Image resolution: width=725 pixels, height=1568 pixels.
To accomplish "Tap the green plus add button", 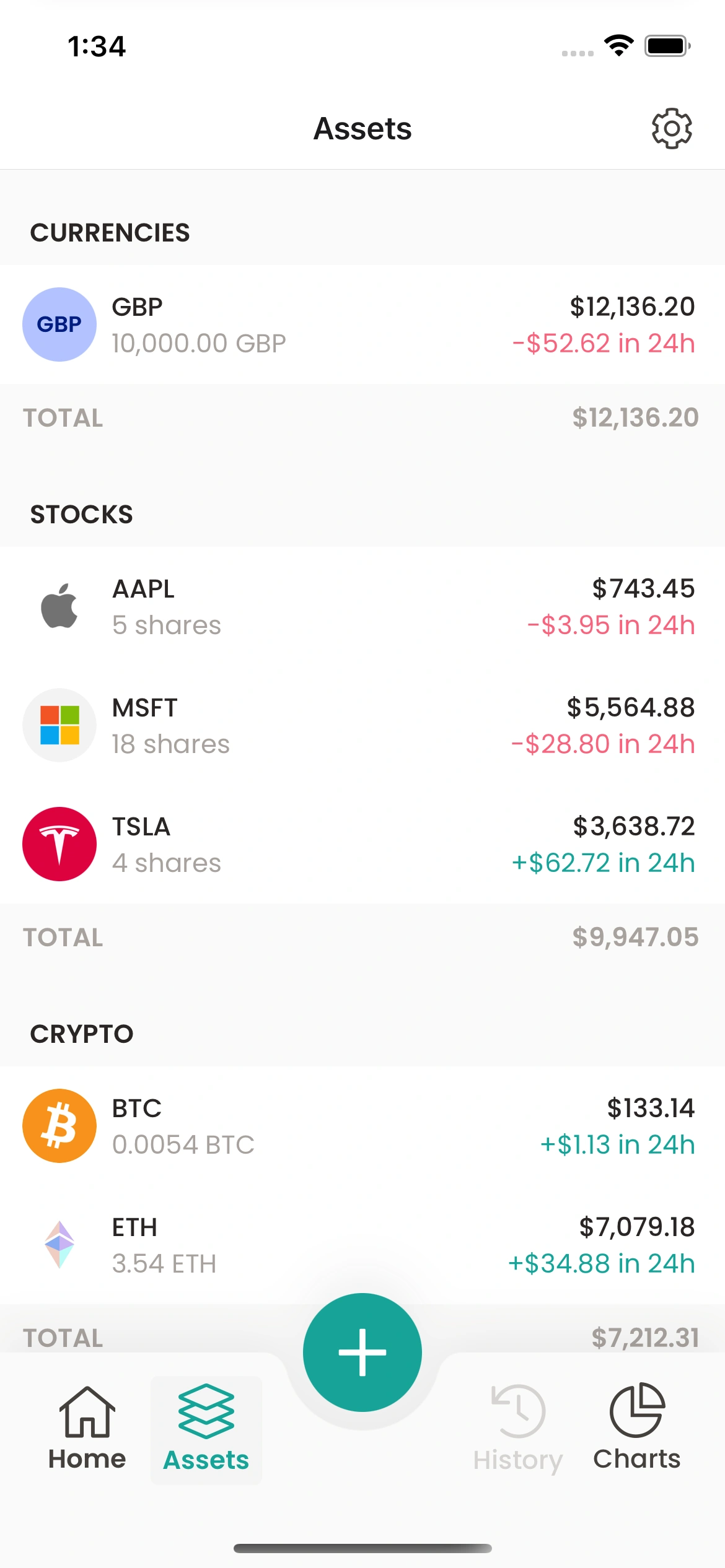I will tap(362, 1352).
